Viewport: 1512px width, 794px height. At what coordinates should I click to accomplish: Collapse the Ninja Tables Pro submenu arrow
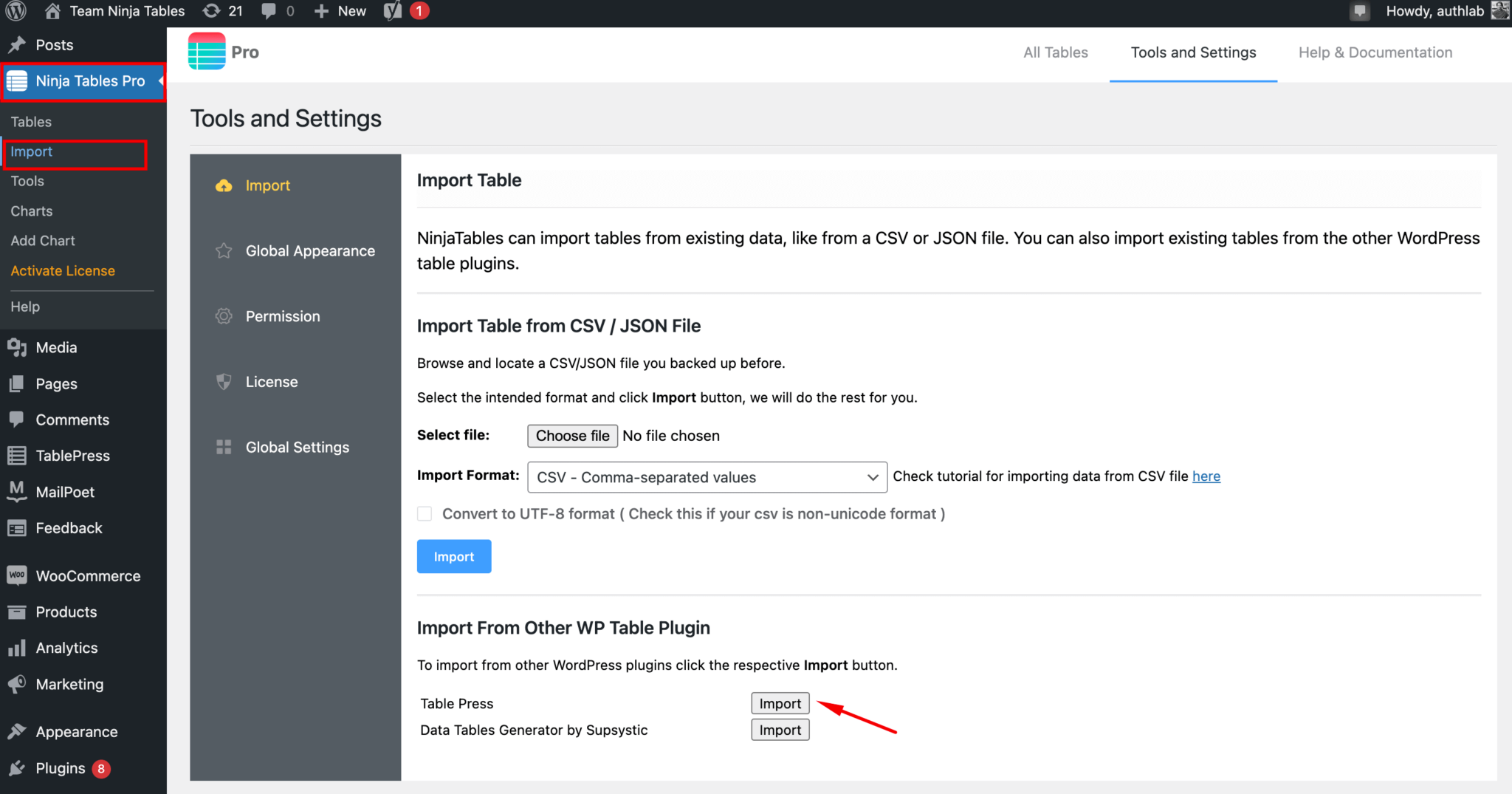point(159,81)
